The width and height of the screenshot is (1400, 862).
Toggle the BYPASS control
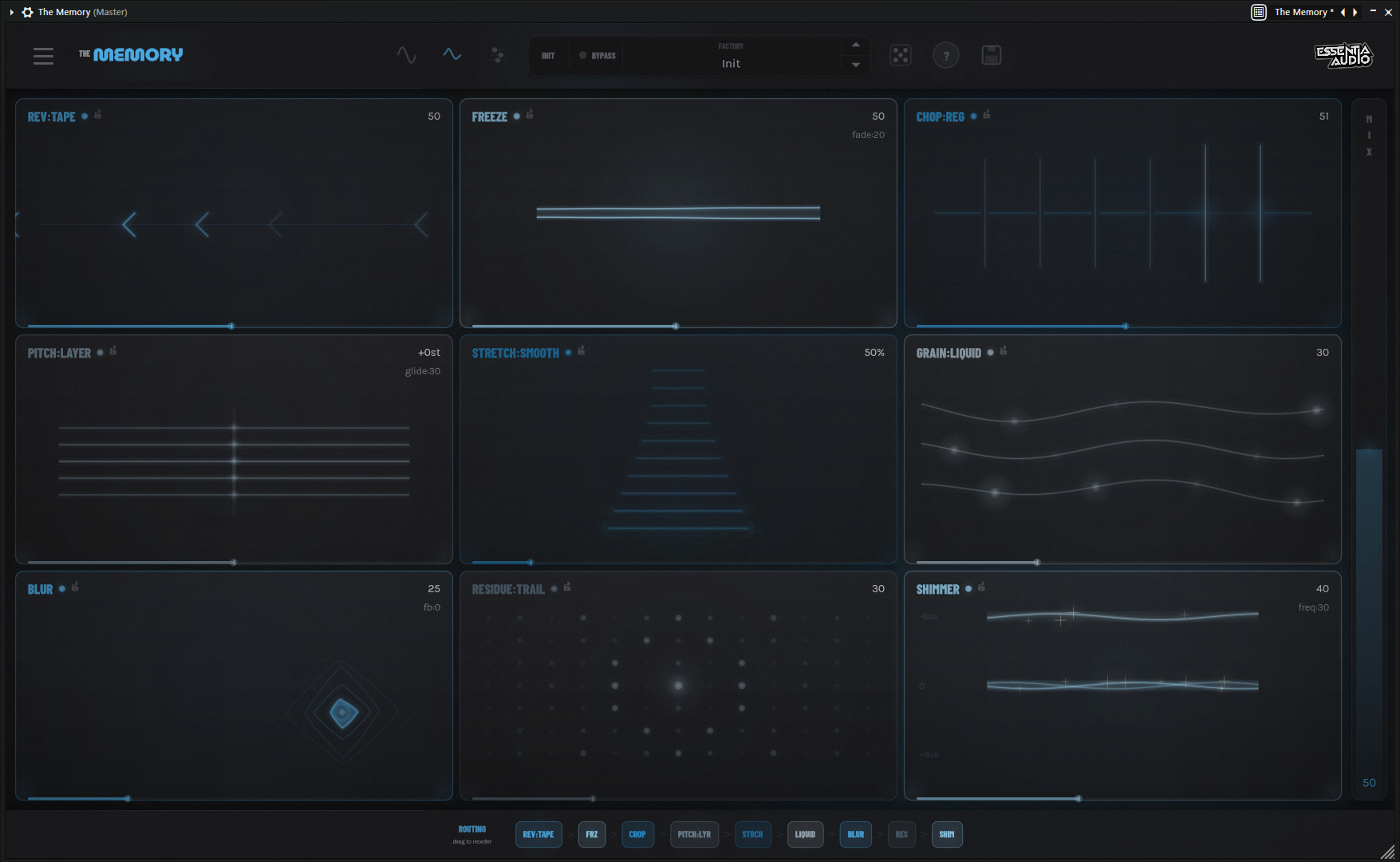coord(597,55)
